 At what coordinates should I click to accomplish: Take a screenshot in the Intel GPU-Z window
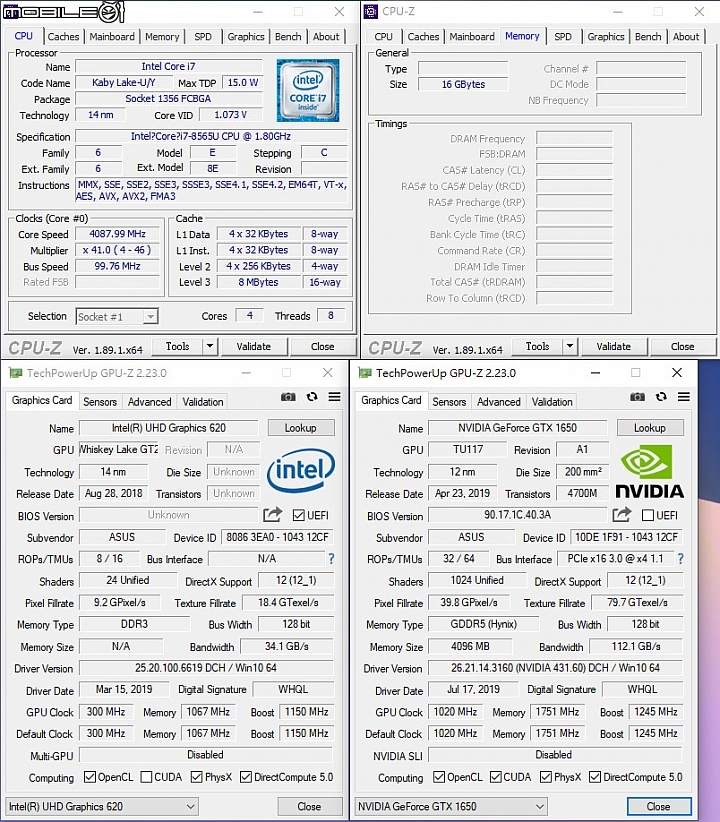pos(288,397)
